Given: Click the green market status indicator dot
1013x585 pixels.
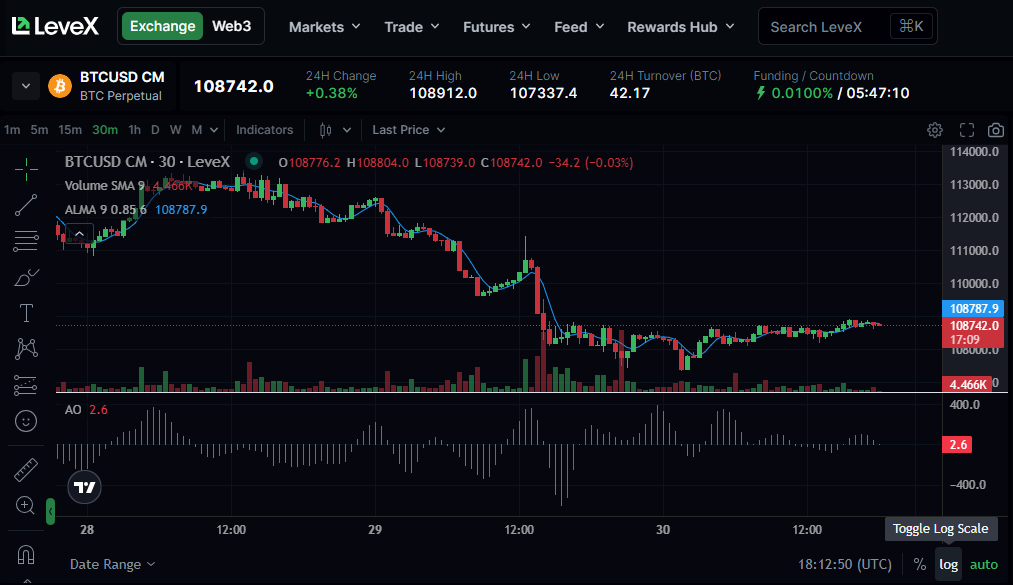Looking at the screenshot, I should [254, 161].
